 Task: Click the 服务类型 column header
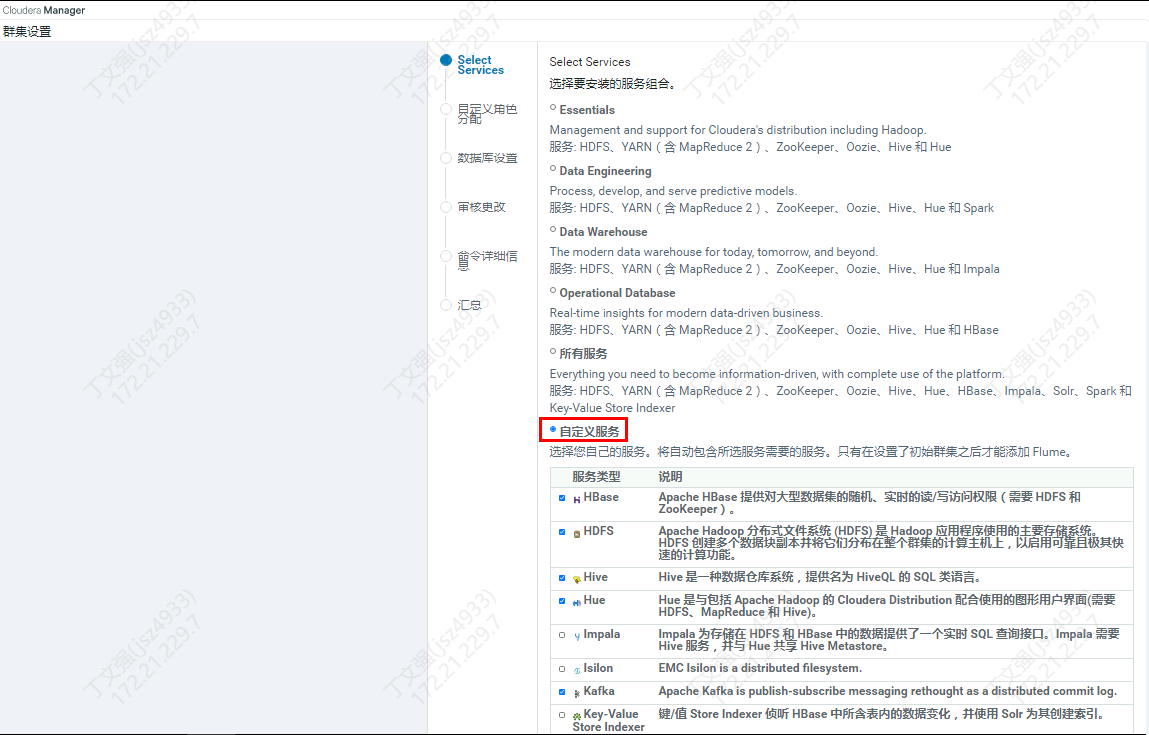tap(596, 476)
